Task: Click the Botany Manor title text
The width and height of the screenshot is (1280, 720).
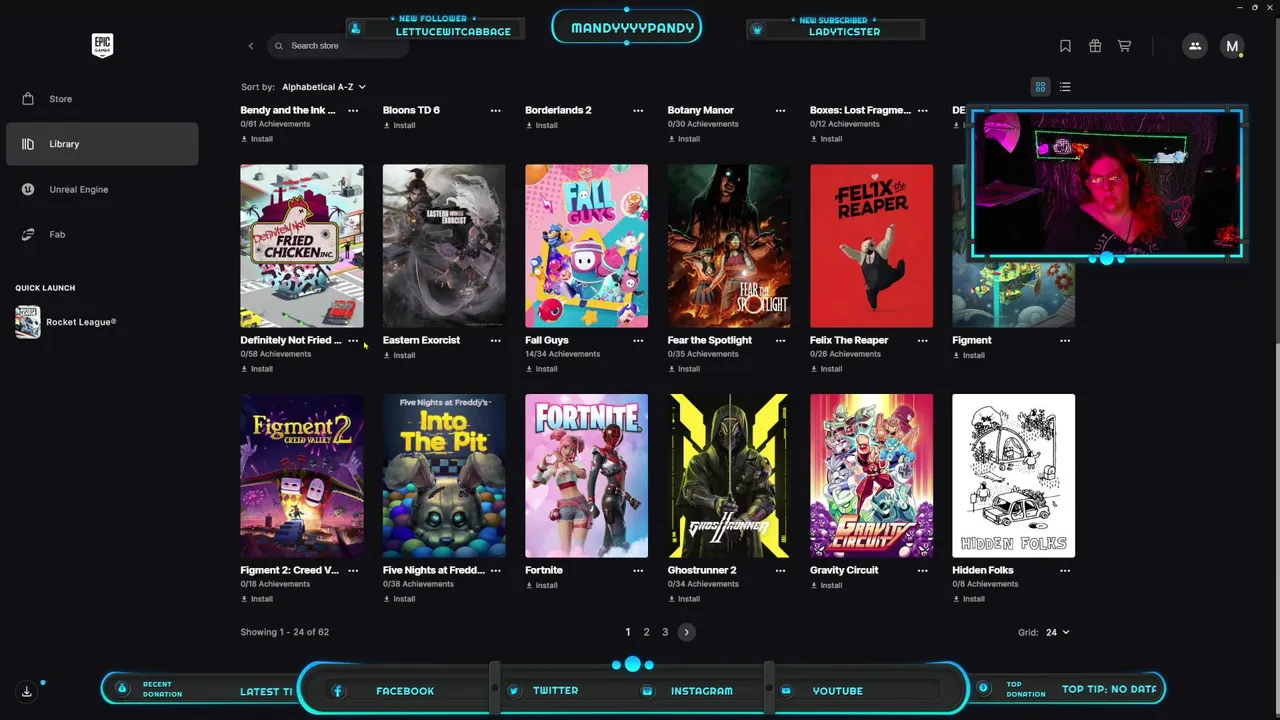Action: click(700, 110)
